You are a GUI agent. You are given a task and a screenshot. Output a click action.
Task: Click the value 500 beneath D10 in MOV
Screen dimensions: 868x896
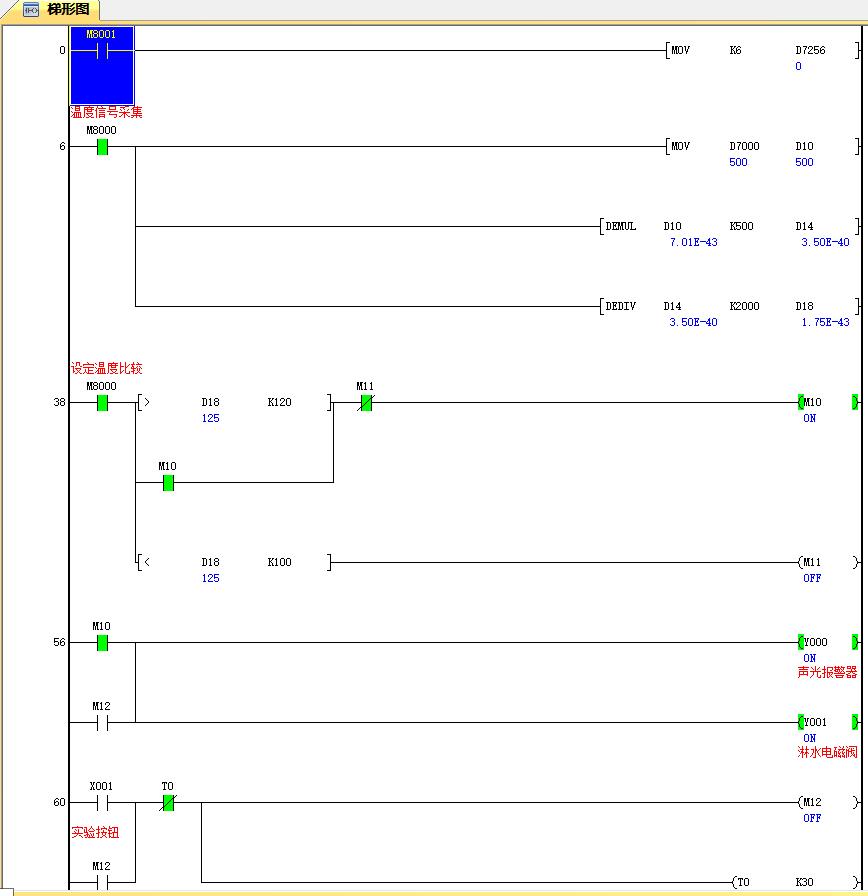pyautogui.click(x=804, y=162)
